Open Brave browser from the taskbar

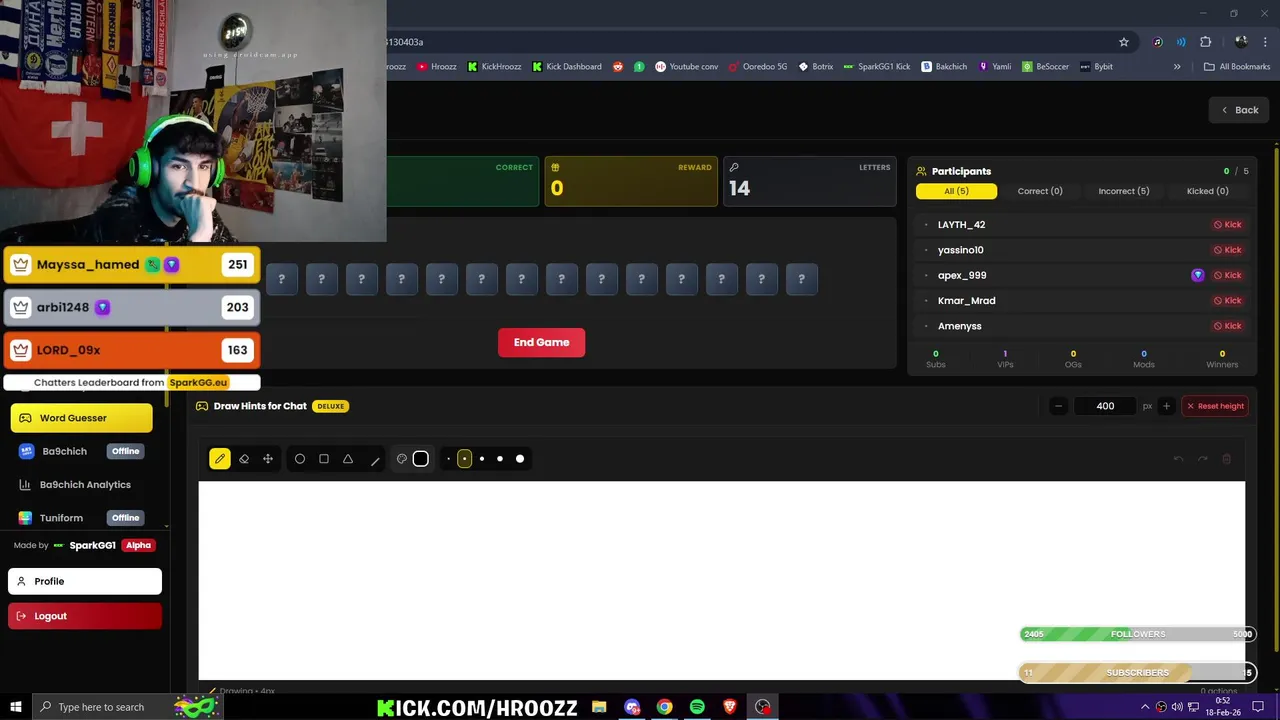(x=730, y=707)
